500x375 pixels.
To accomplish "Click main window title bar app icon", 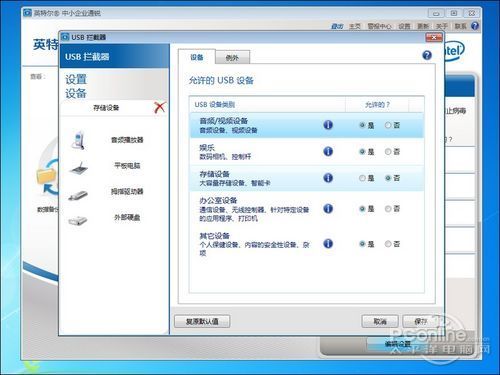I will click(x=27, y=13).
